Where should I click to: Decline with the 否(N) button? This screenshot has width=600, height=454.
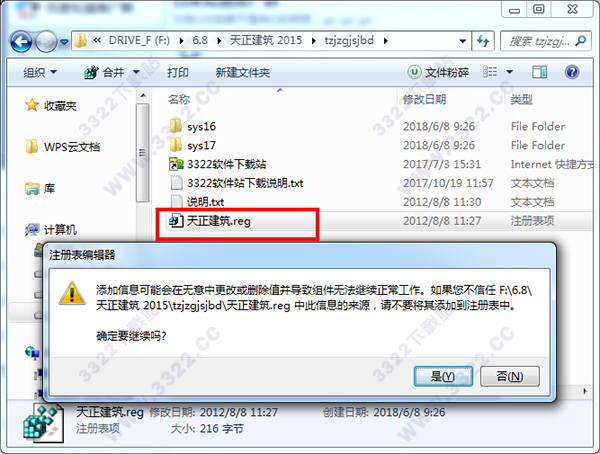(510, 376)
